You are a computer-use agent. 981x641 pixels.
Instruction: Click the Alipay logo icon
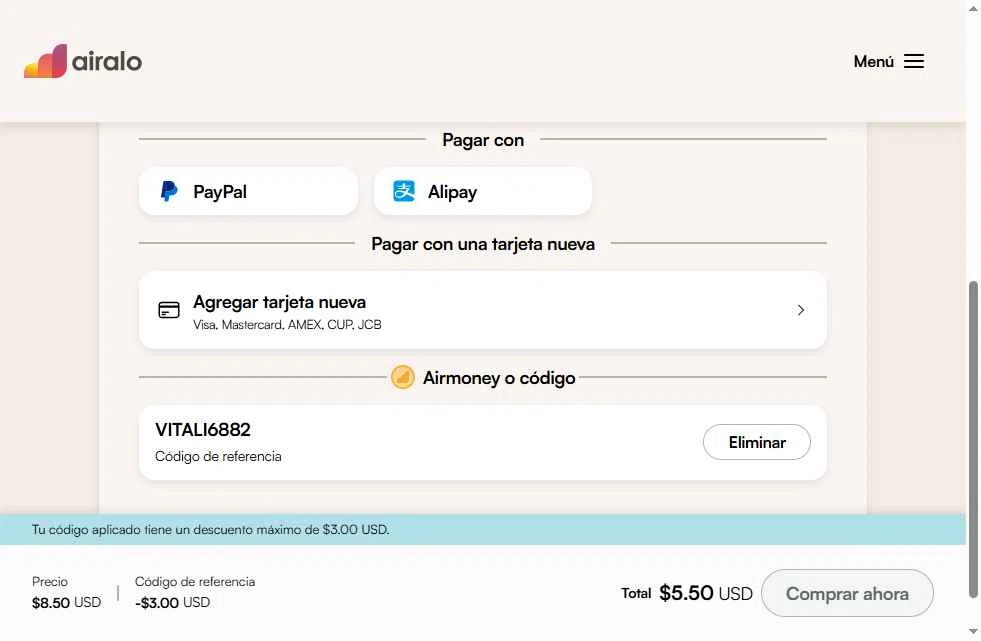[x=404, y=191]
